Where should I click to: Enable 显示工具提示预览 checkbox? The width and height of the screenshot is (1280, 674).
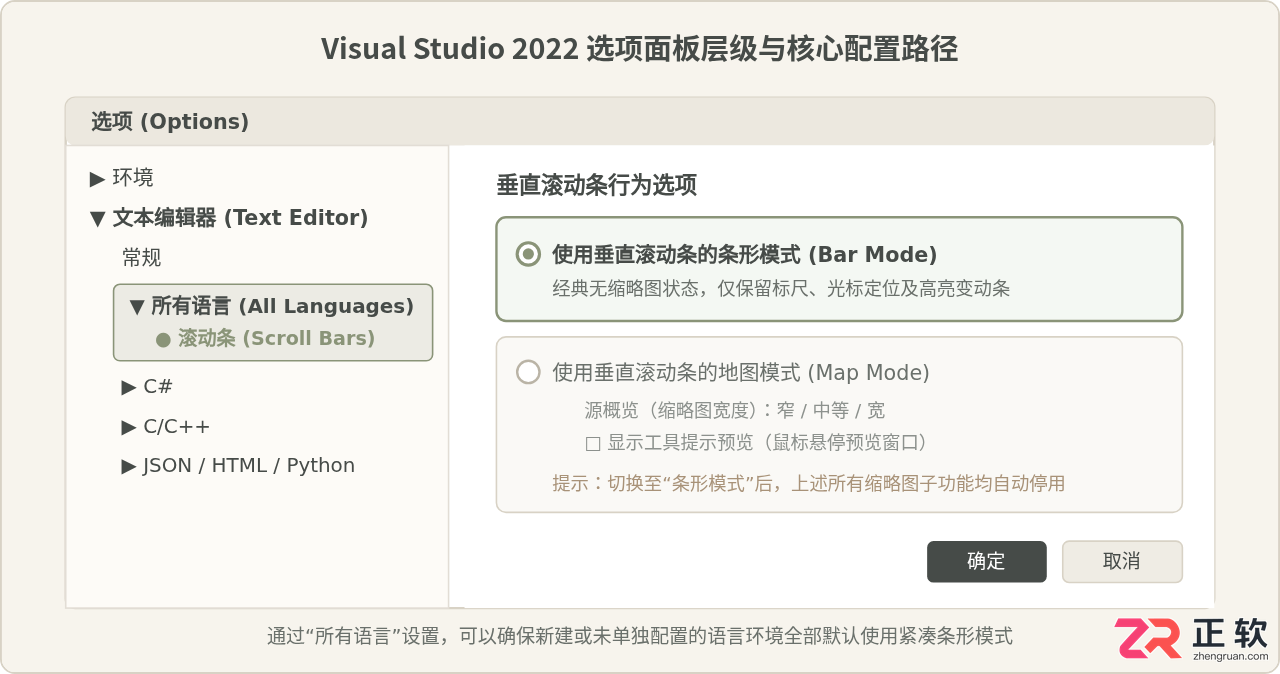[593, 443]
